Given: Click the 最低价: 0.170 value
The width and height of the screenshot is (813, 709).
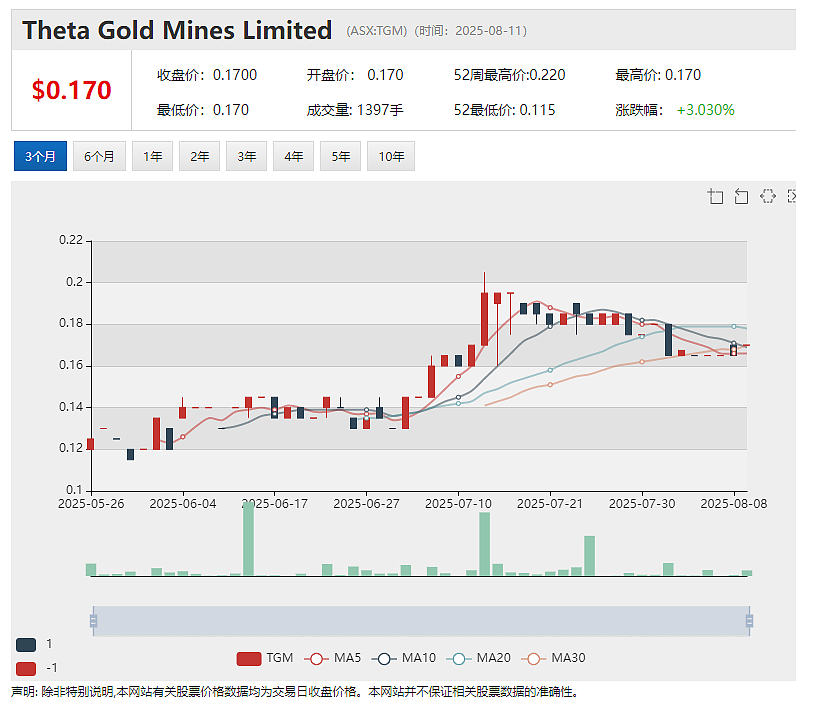Looking at the screenshot, I should 203,110.
